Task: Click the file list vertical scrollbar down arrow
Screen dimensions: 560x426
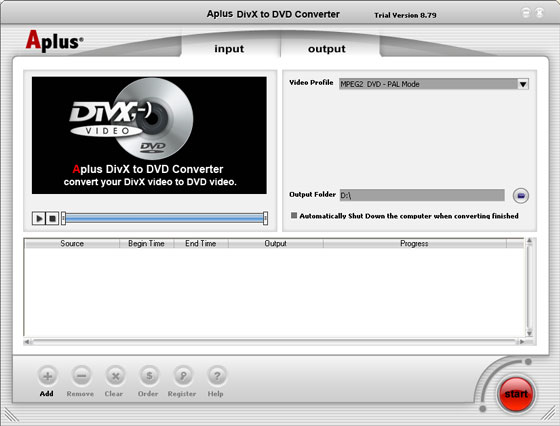Action: click(x=529, y=333)
